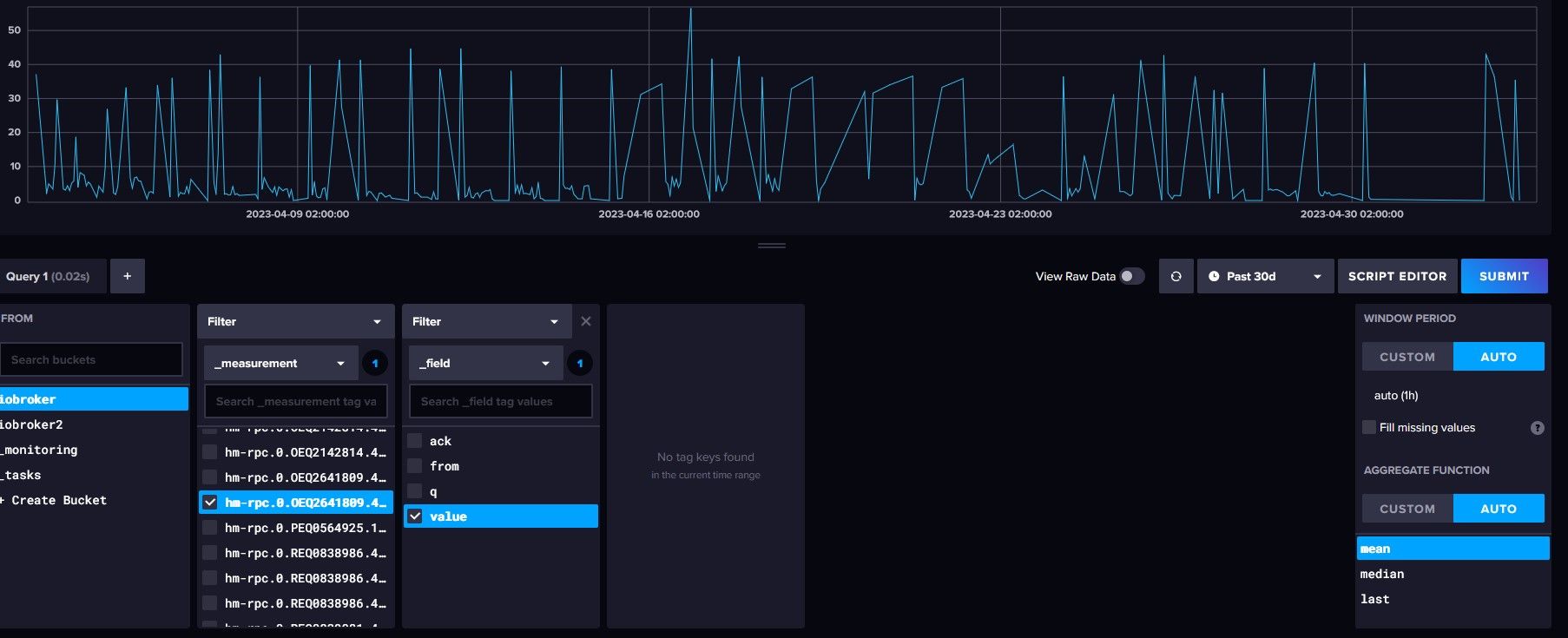Click the refresh icon next to View Raw Data
This screenshot has height=638, width=1568.
(1176, 276)
